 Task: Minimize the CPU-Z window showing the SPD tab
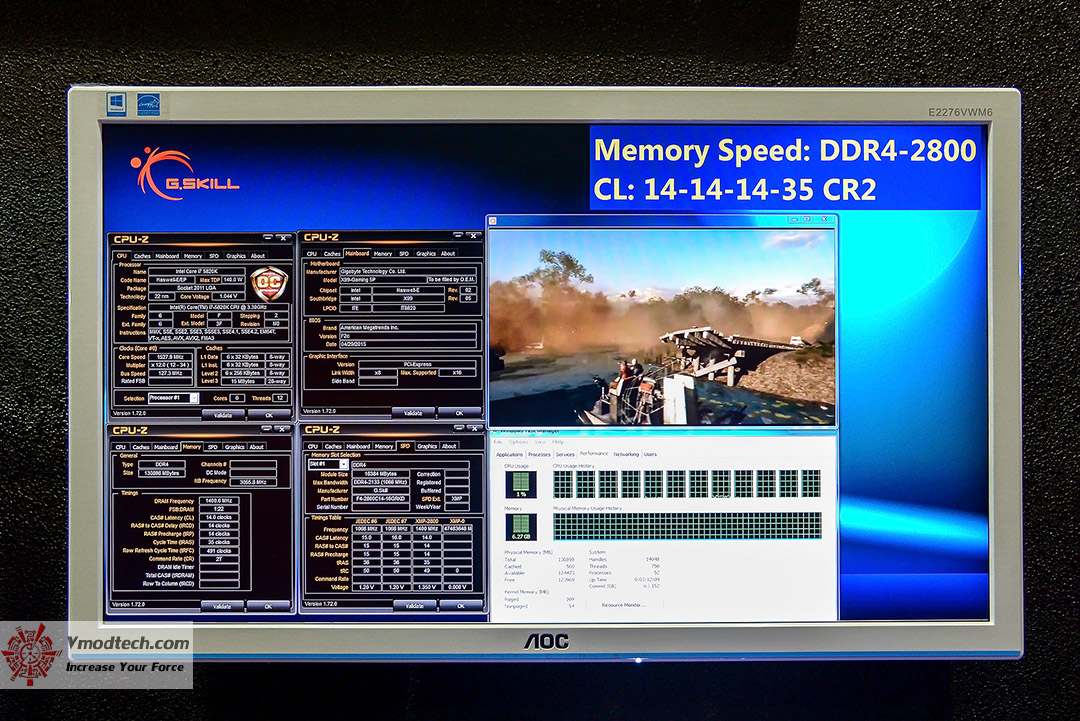click(457, 428)
